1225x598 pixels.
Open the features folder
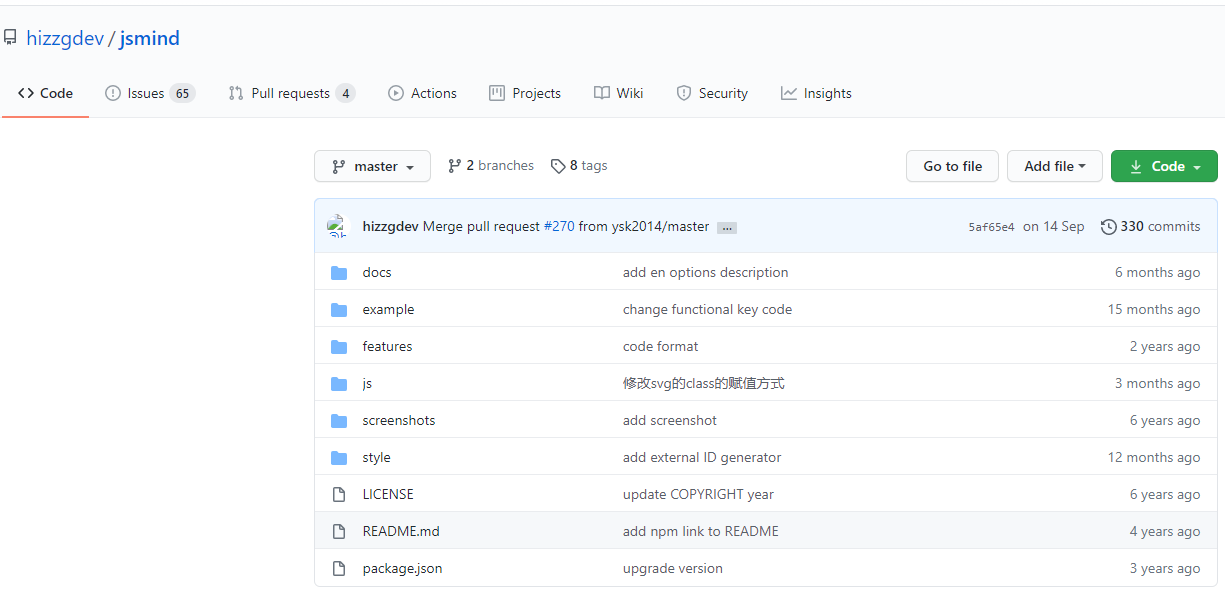(x=387, y=346)
